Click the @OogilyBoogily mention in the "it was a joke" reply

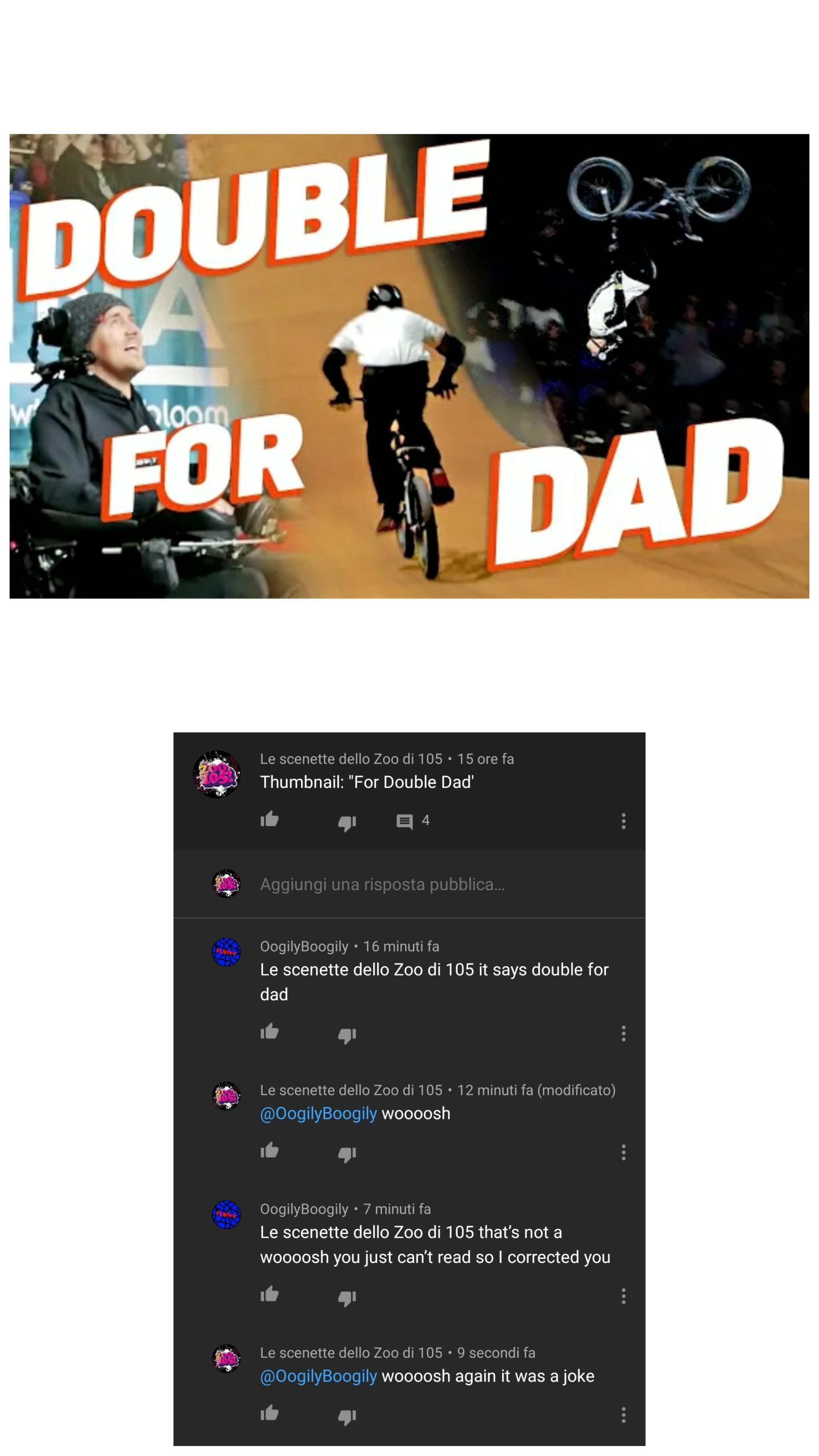[x=318, y=1376]
